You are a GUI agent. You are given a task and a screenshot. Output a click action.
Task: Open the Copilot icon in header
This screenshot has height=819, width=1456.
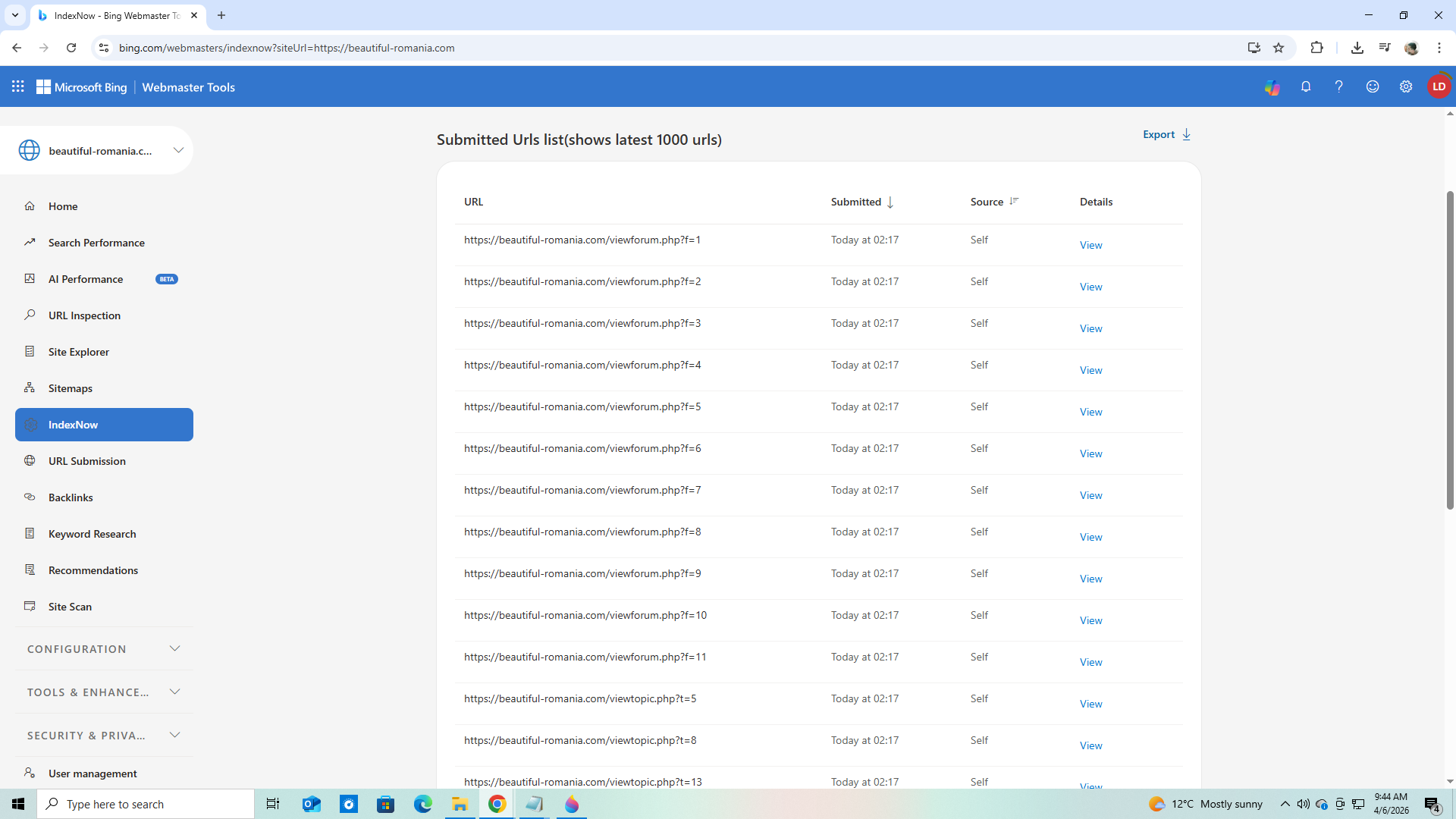[1272, 87]
